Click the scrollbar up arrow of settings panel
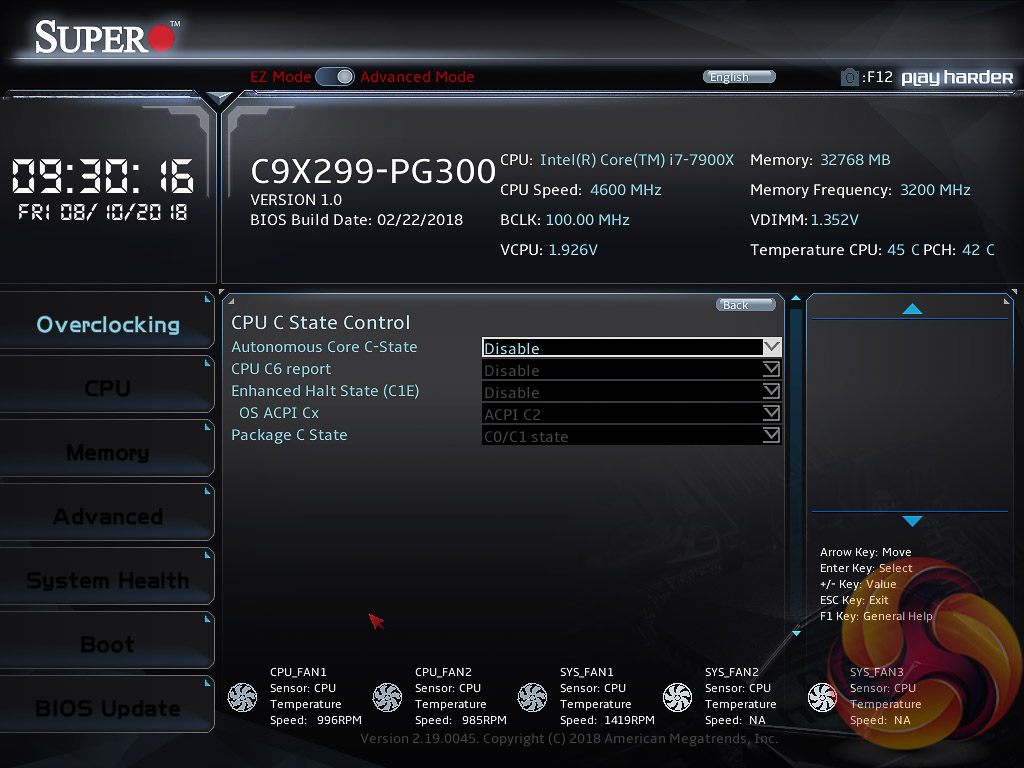Viewport: 1024px width, 768px height. 795,298
